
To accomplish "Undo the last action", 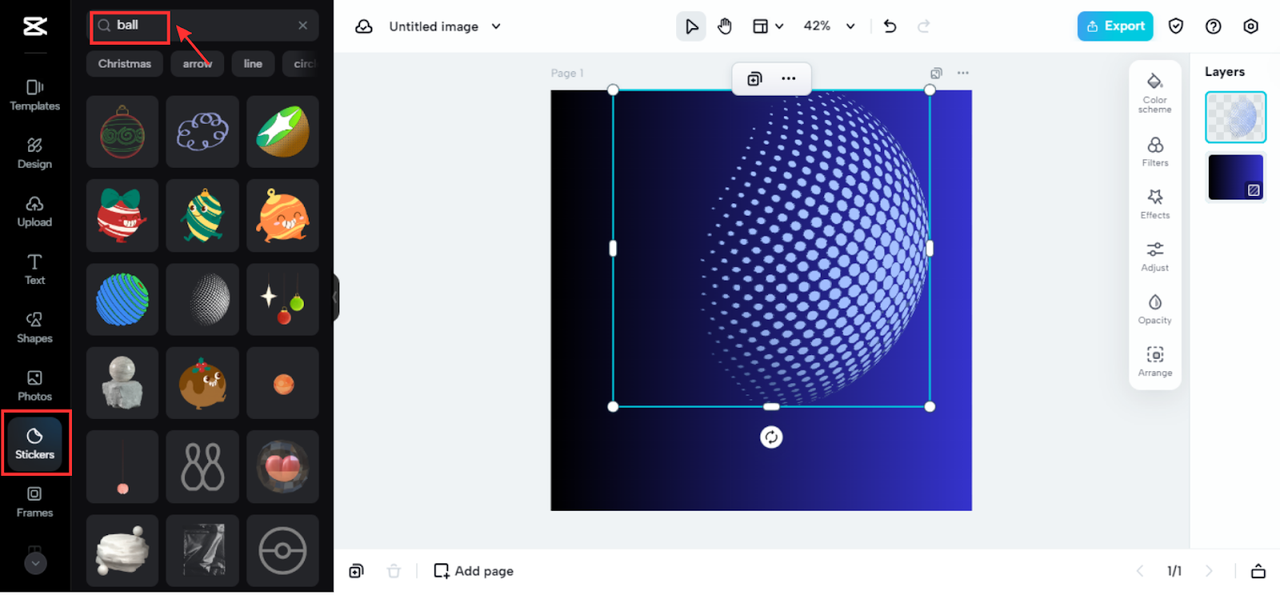I will 890,26.
